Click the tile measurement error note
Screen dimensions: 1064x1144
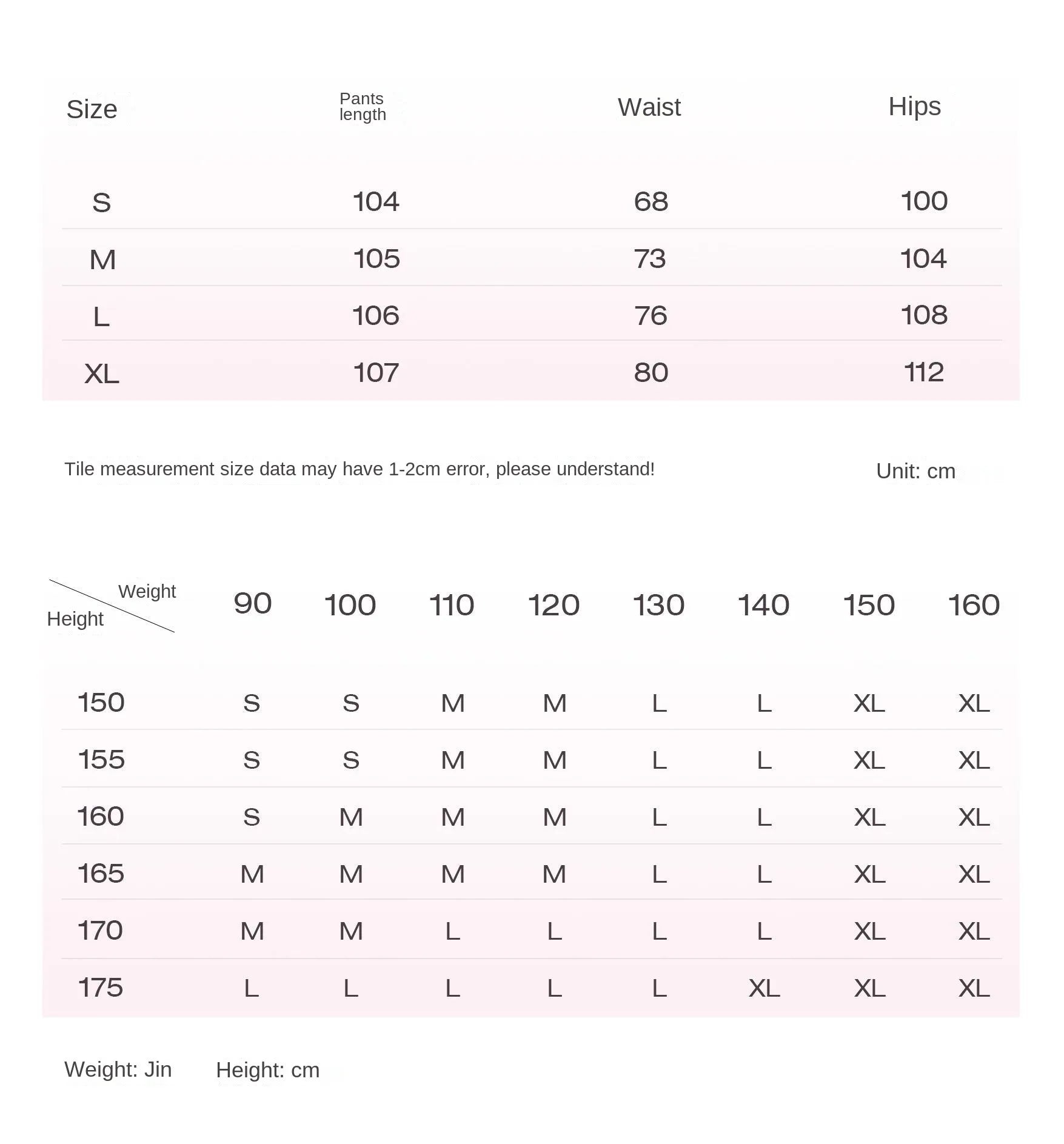point(359,469)
